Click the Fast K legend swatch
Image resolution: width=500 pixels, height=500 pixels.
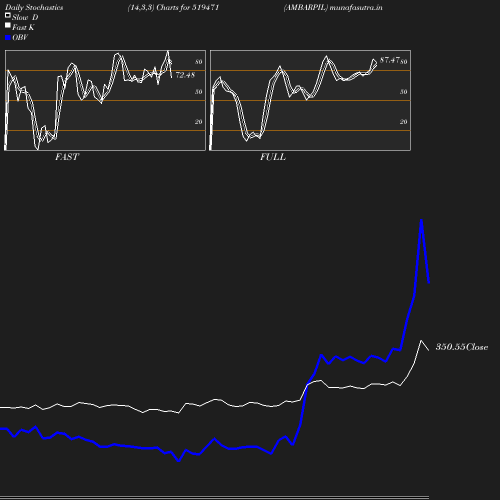pyautogui.click(x=8, y=25)
